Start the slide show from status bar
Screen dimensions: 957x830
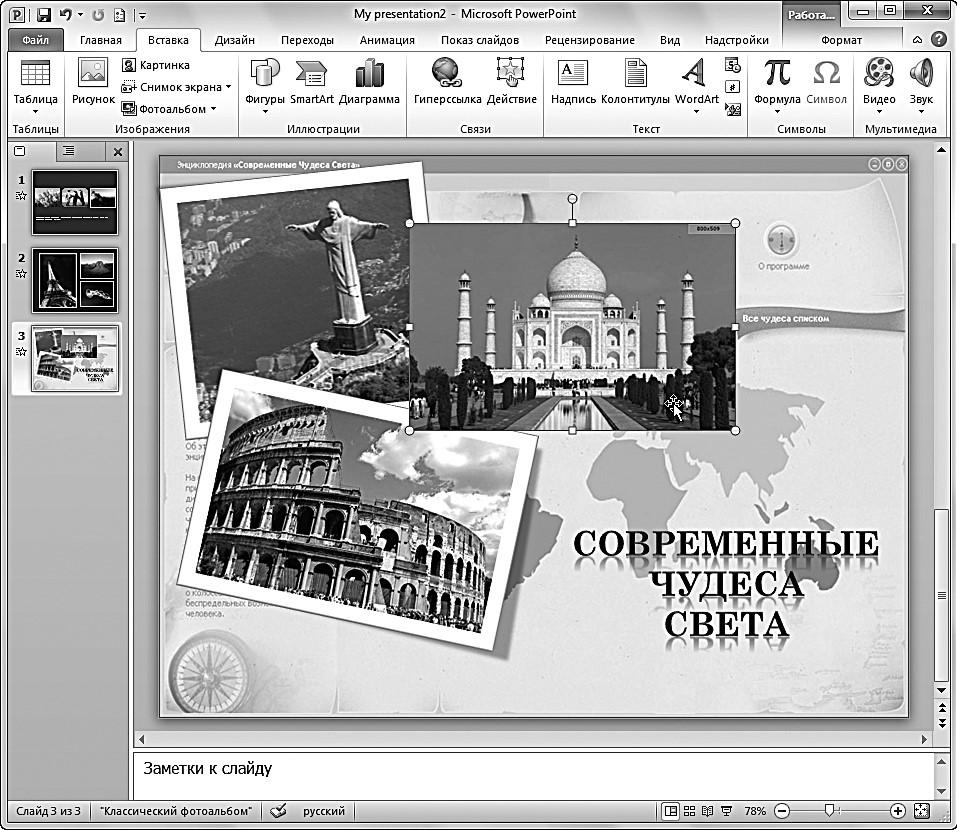click(x=726, y=811)
